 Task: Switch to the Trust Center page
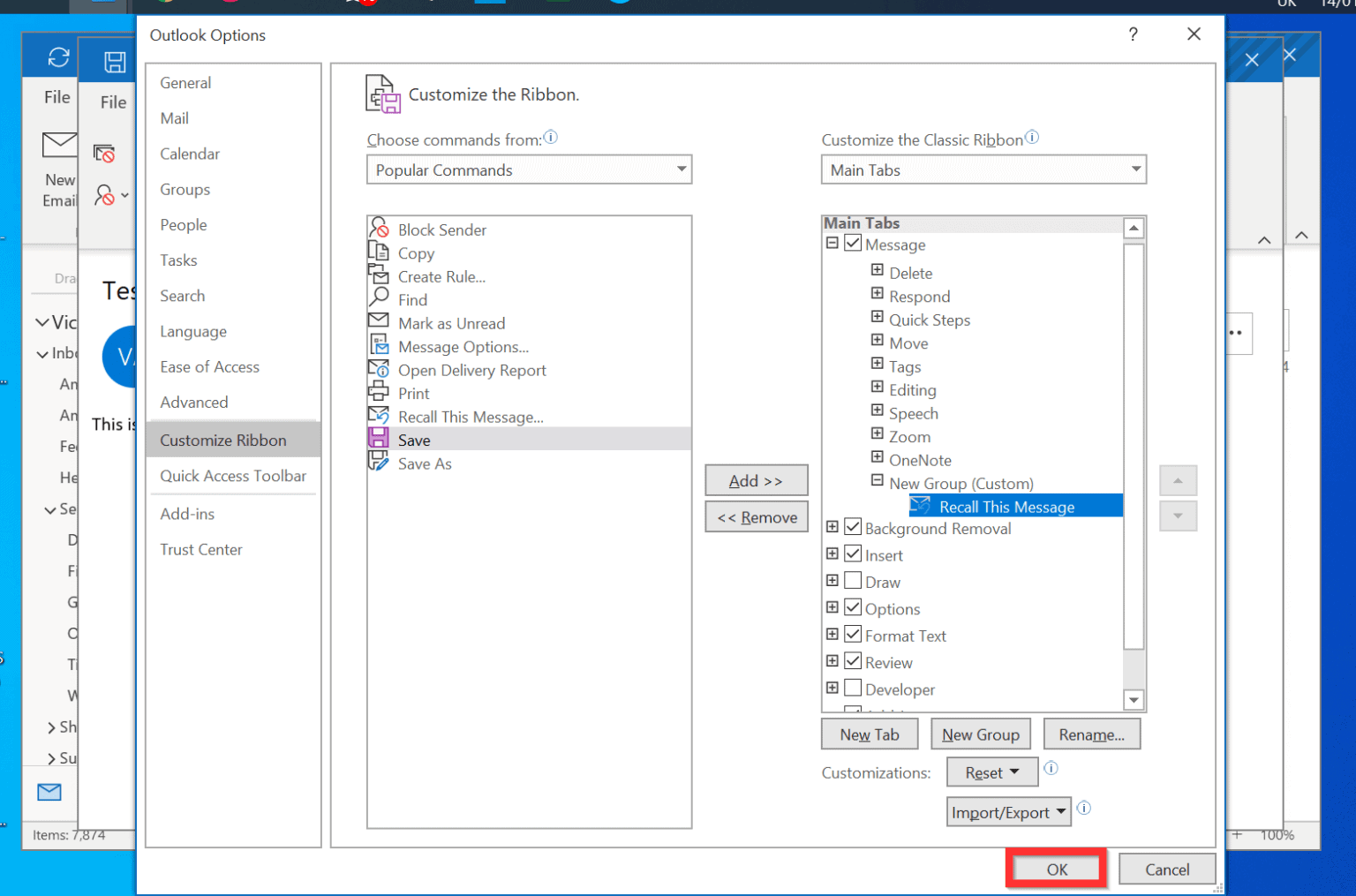pyautogui.click(x=201, y=549)
